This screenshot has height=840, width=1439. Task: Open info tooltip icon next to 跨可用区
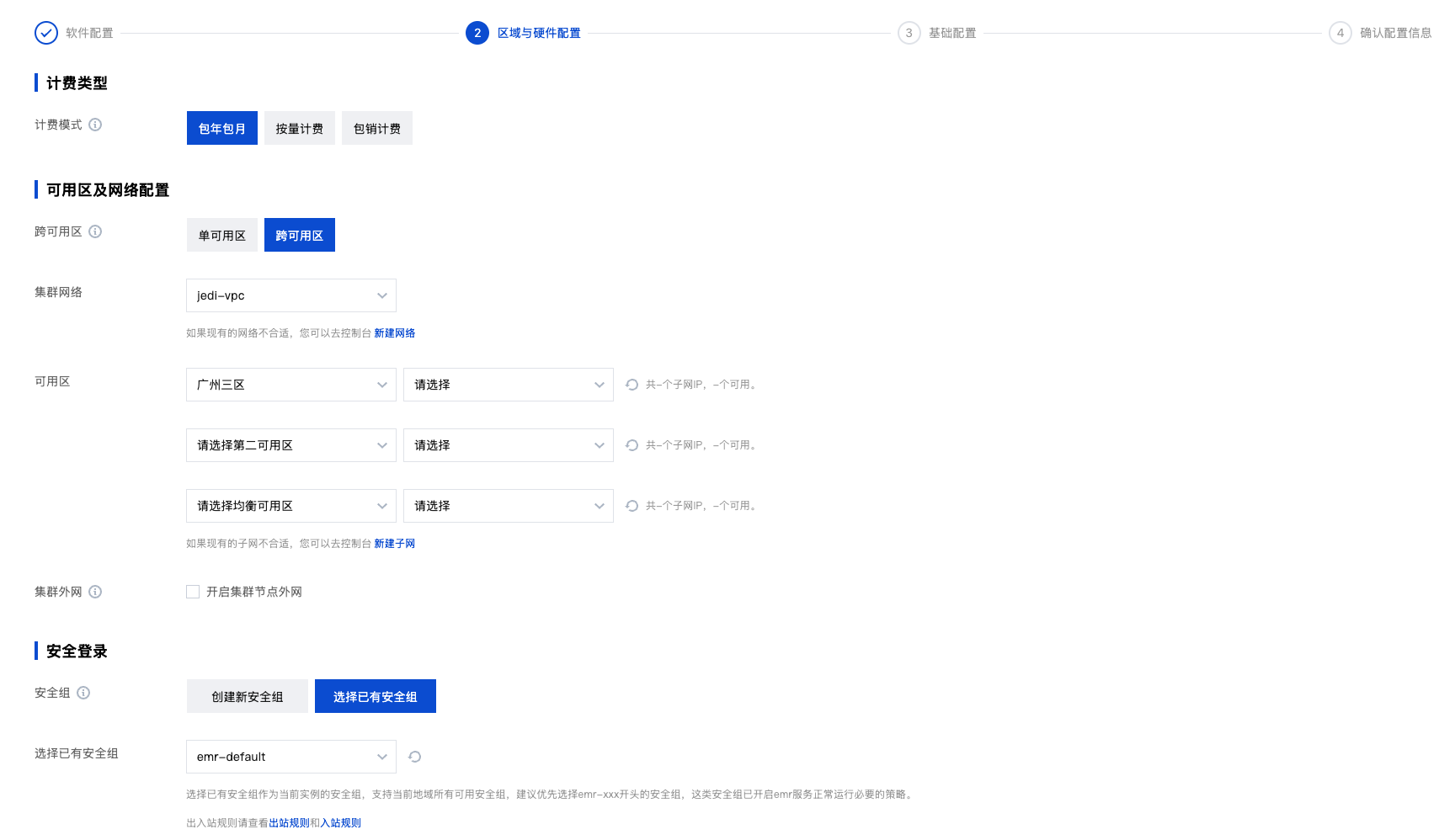(x=95, y=231)
